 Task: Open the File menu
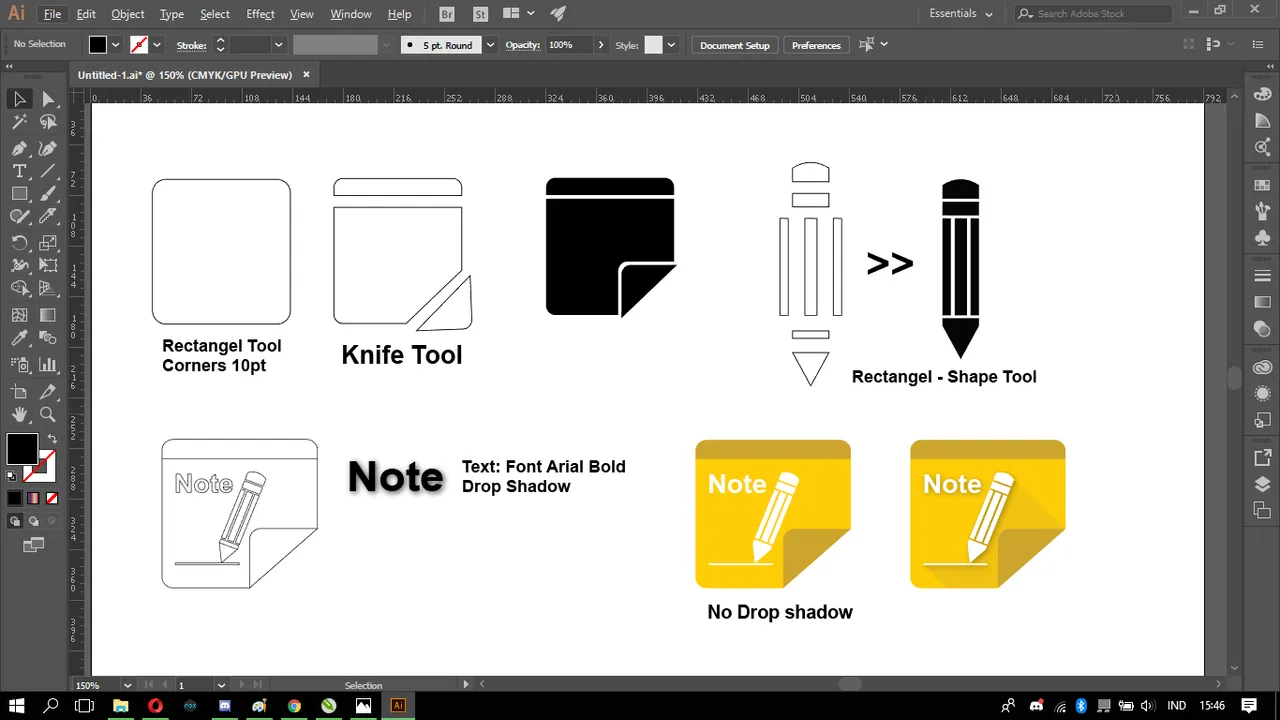53,14
